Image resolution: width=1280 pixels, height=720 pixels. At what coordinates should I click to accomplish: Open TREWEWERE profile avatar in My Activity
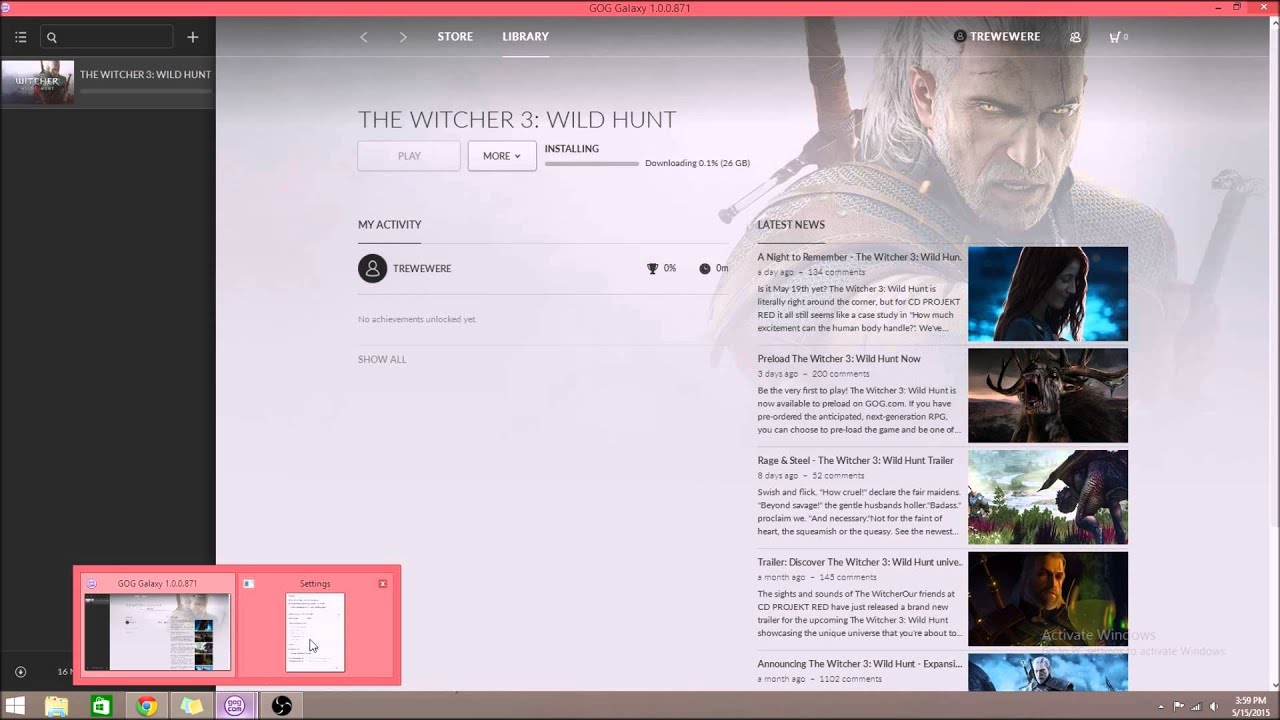coord(372,269)
